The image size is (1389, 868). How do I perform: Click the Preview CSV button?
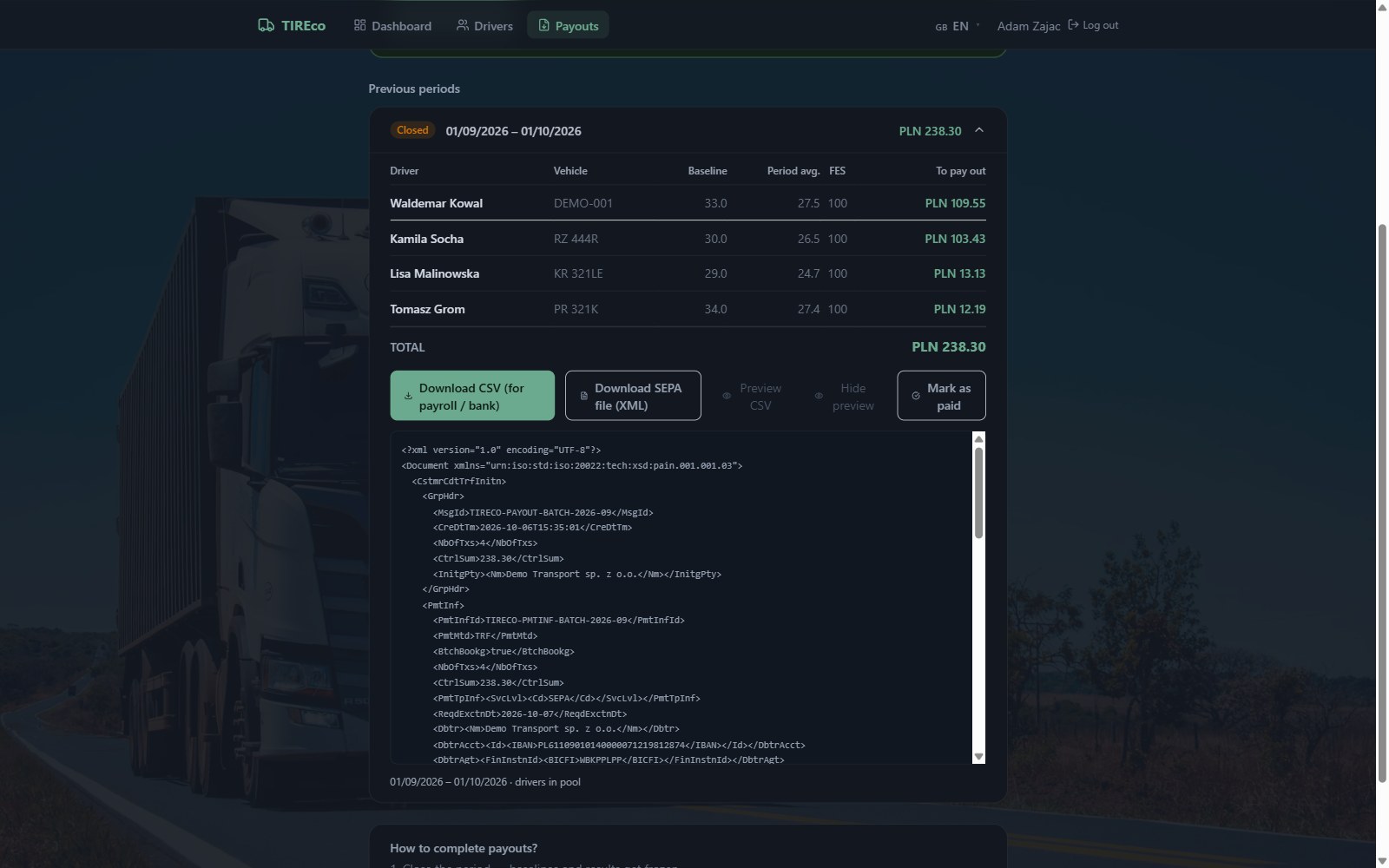(752, 396)
